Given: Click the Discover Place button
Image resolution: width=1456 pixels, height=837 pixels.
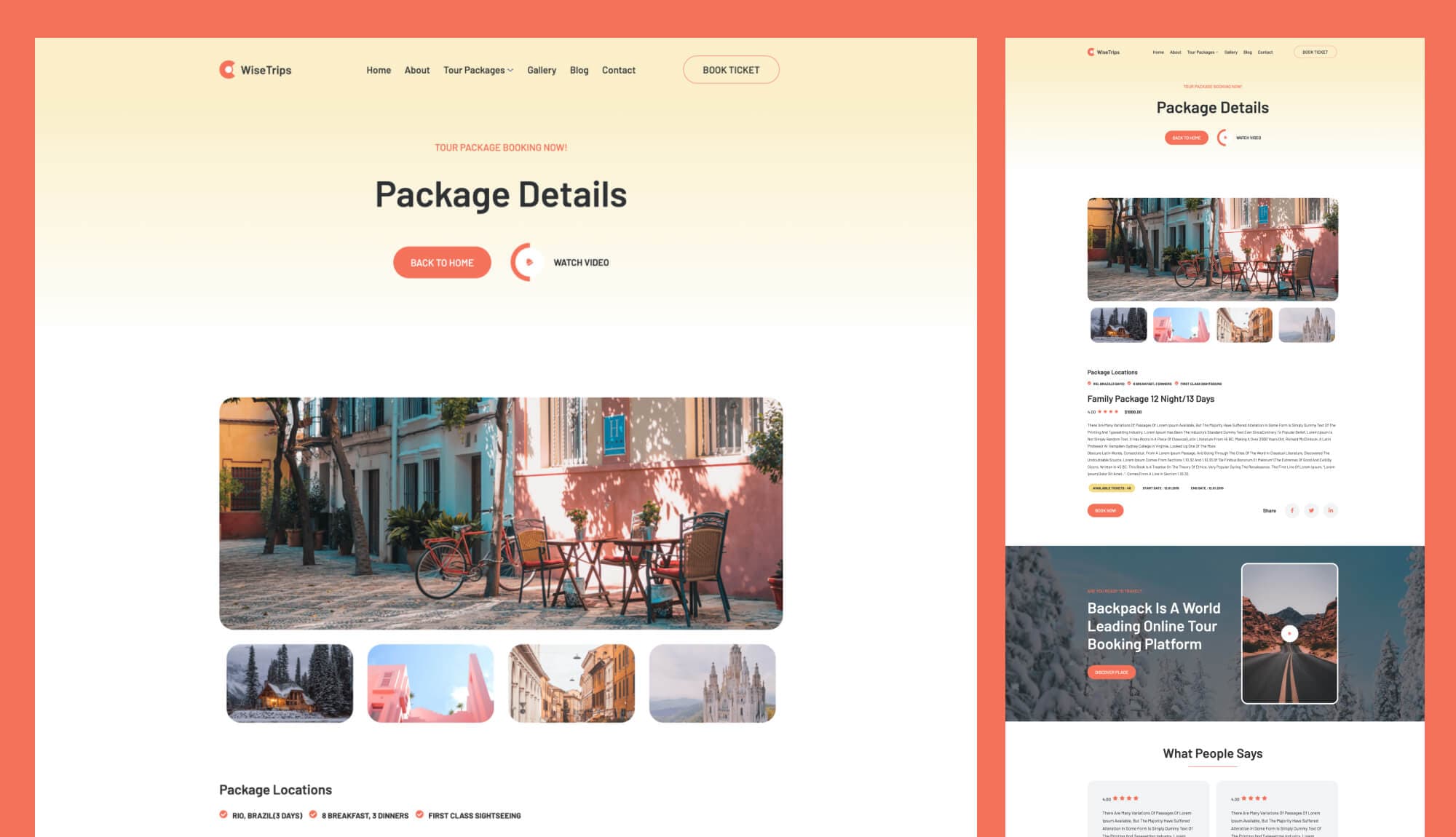Looking at the screenshot, I should coord(1109,672).
